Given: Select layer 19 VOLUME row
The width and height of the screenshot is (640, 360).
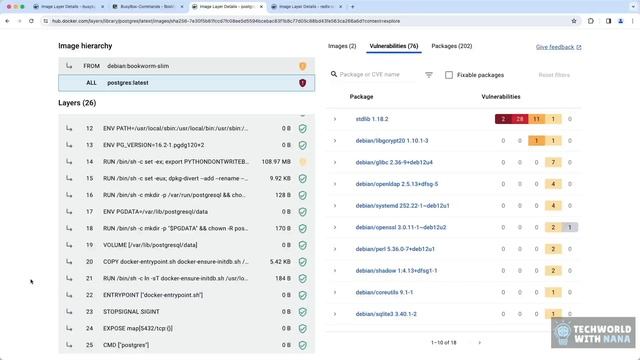Looking at the screenshot, I should 187,245.
